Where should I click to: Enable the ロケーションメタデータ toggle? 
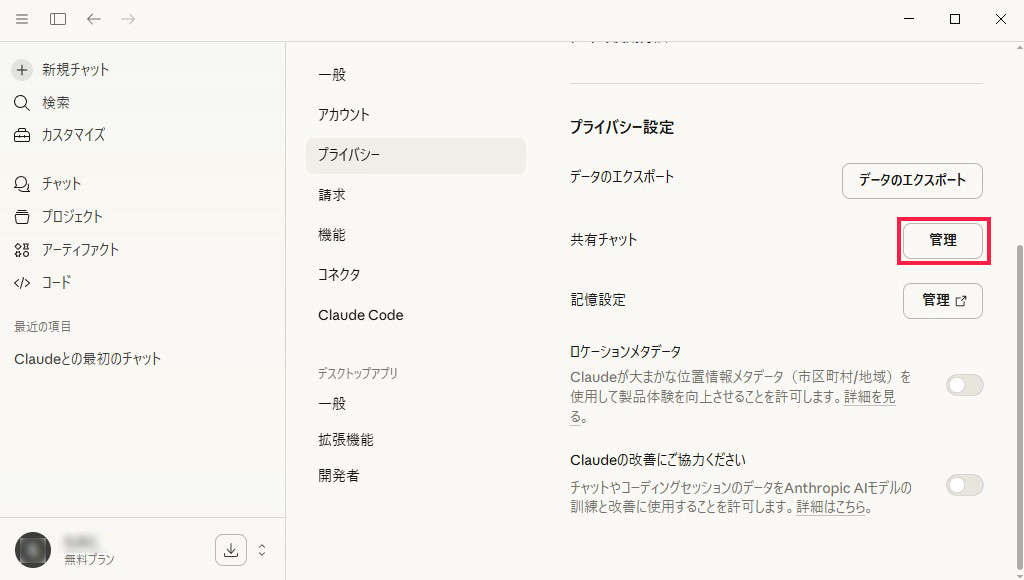pyautogui.click(x=964, y=385)
